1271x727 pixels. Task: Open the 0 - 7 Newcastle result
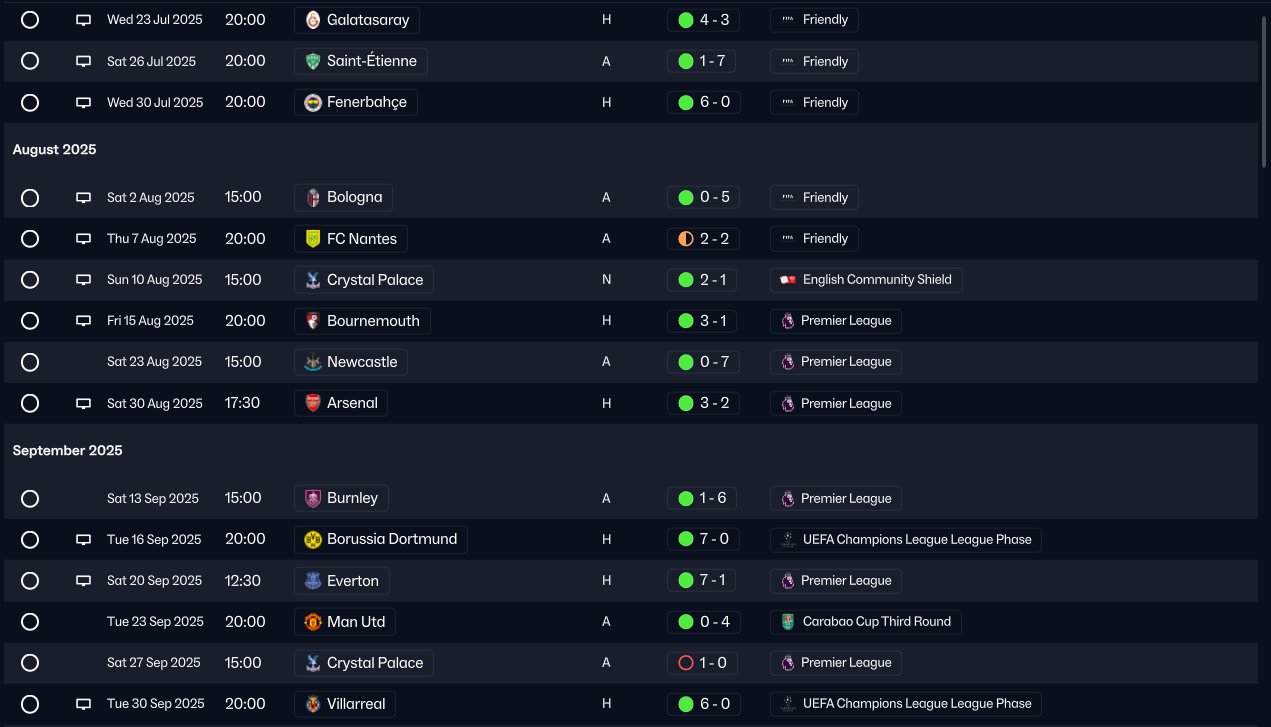[x=704, y=362]
